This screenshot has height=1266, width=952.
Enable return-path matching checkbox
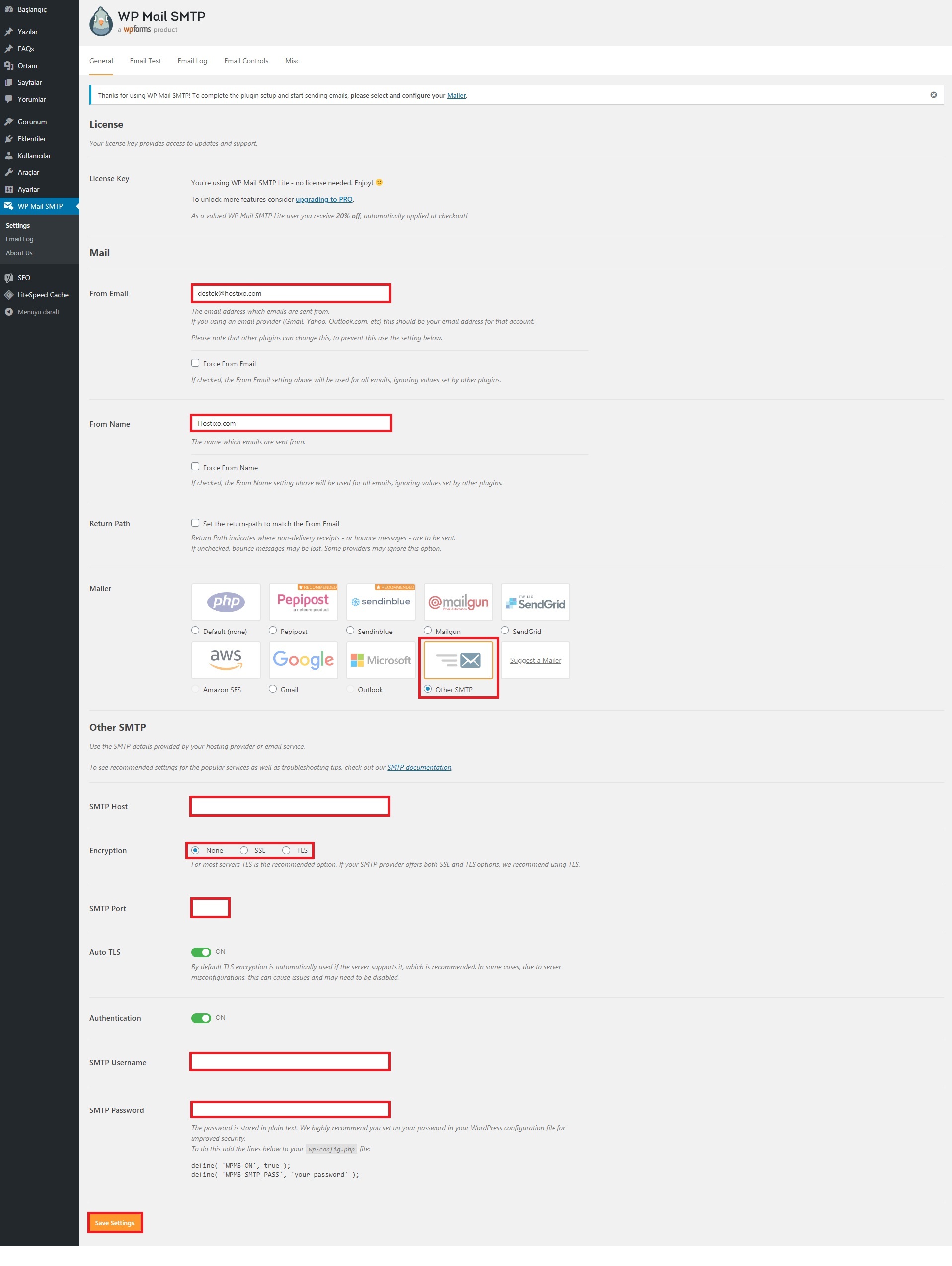coord(195,523)
